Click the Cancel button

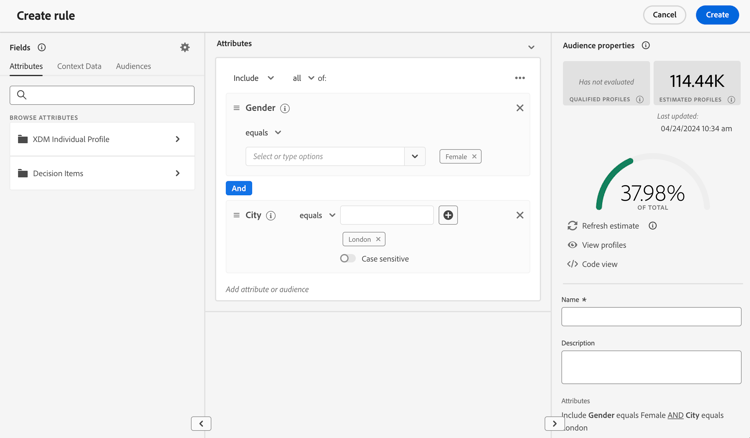pos(664,15)
